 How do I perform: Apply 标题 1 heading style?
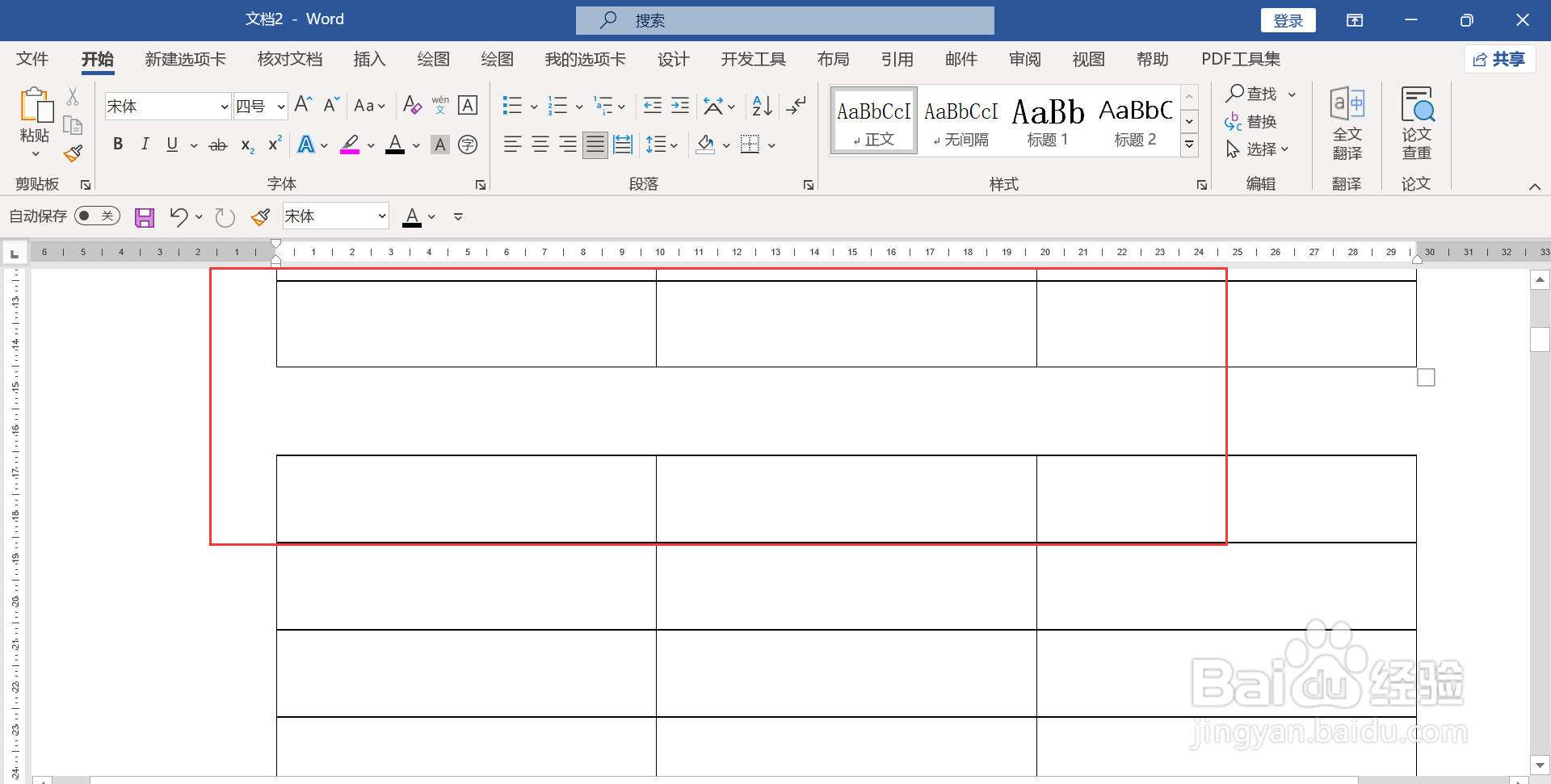[1048, 121]
